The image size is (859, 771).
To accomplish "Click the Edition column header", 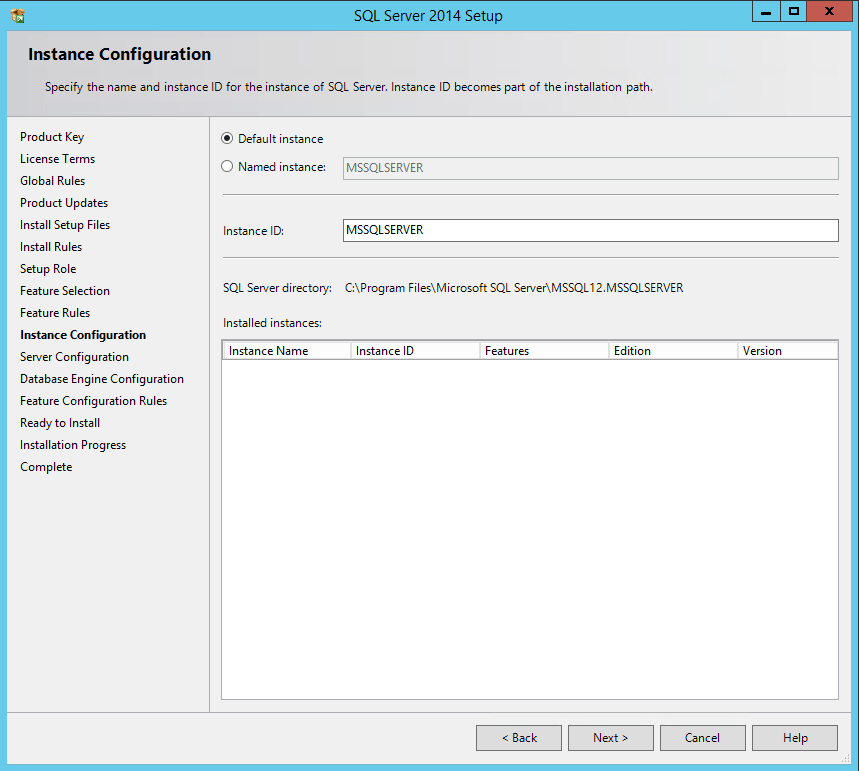I will [672, 351].
